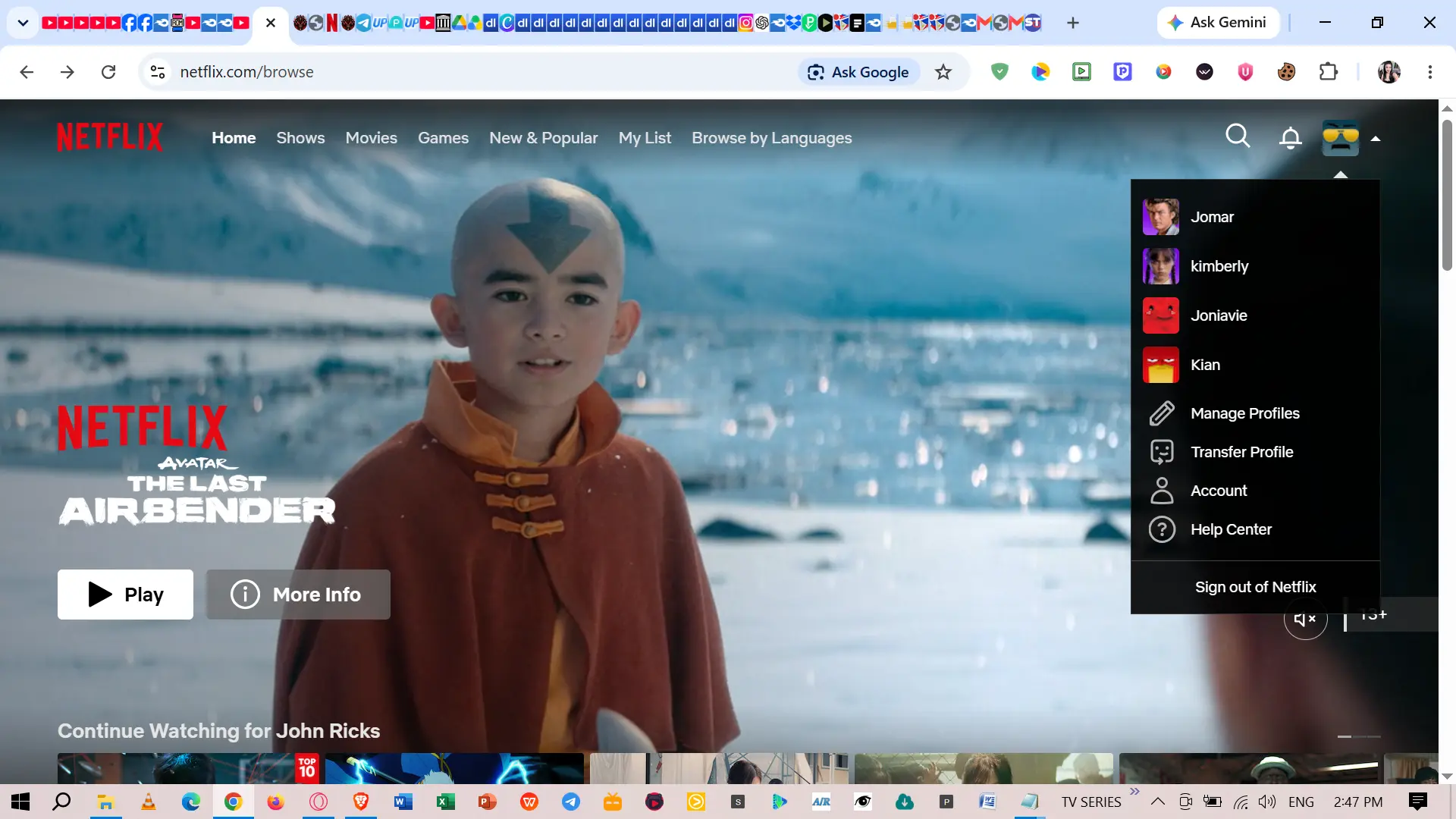The image size is (1456, 819).
Task: Switch to Jomar profile avatar
Action: pyautogui.click(x=1160, y=217)
